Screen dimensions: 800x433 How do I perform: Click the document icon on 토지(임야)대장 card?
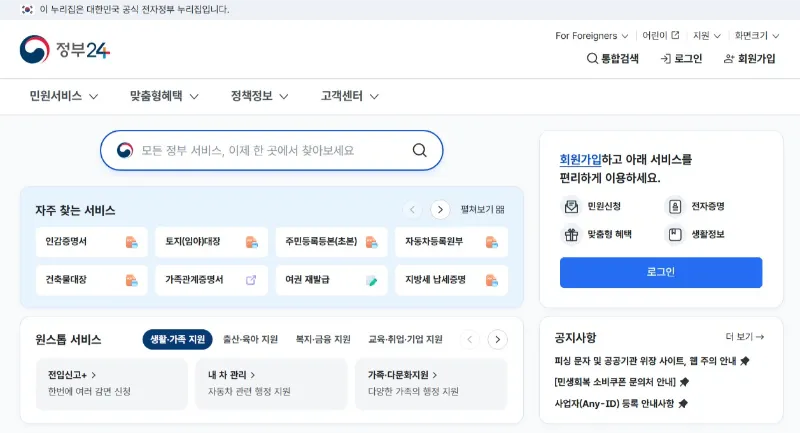[252, 242]
